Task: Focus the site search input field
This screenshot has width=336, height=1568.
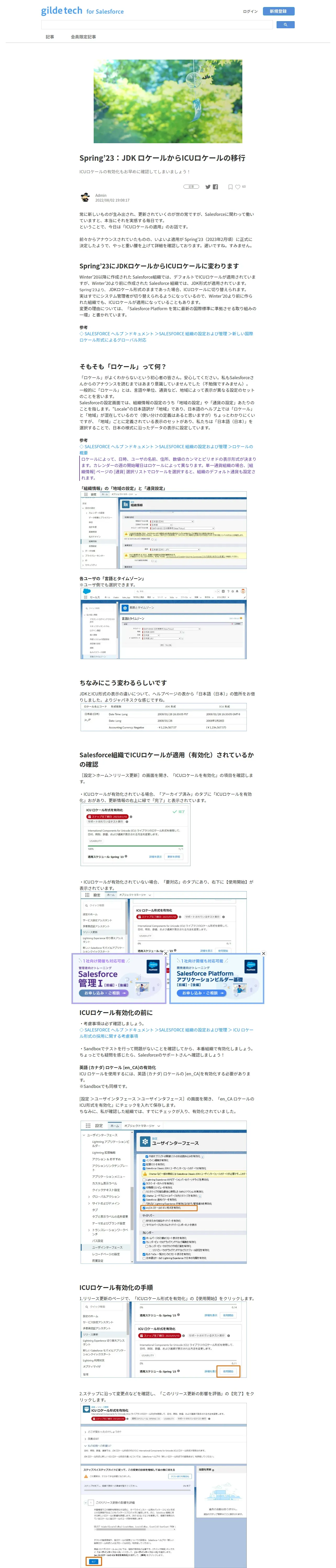Action: tap(157, 25)
